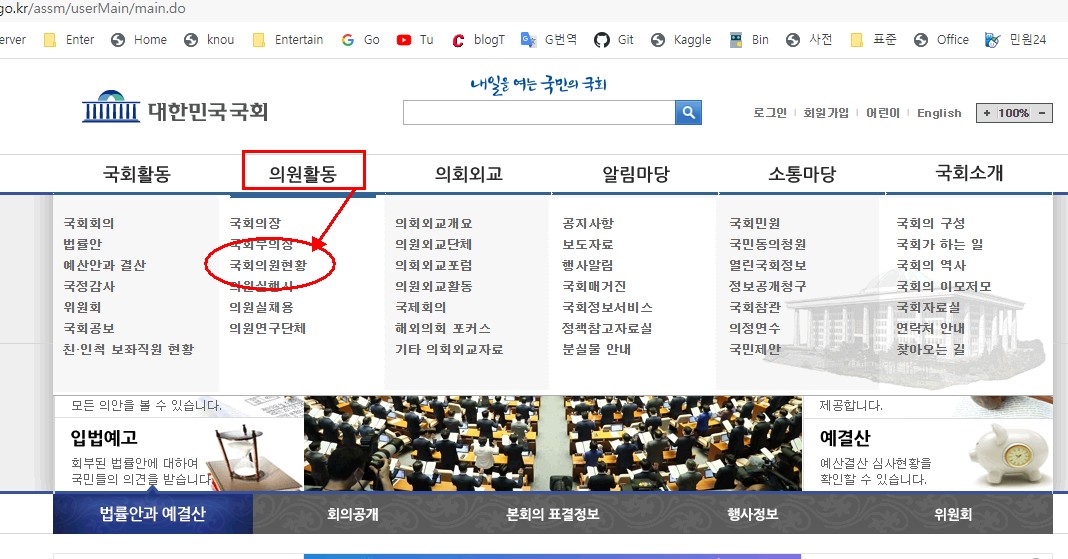Select the bottom 위원회 tab
Screen dimensions: 1068x559
(952, 513)
